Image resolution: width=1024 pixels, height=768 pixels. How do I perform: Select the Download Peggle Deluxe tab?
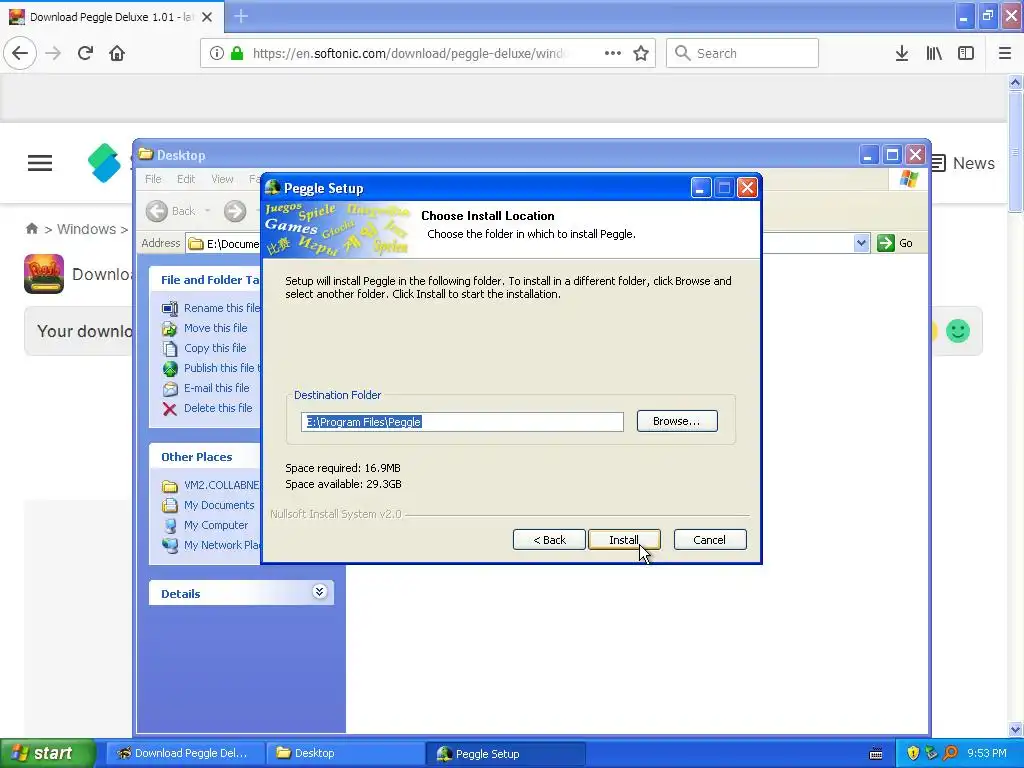112,17
